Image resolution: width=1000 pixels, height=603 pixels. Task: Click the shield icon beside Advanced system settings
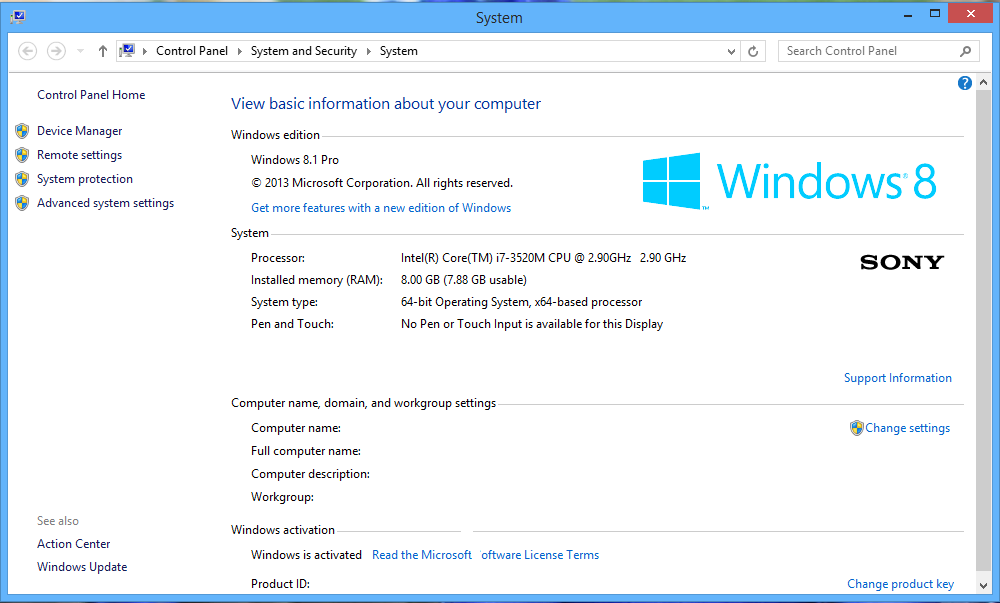(22, 203)
